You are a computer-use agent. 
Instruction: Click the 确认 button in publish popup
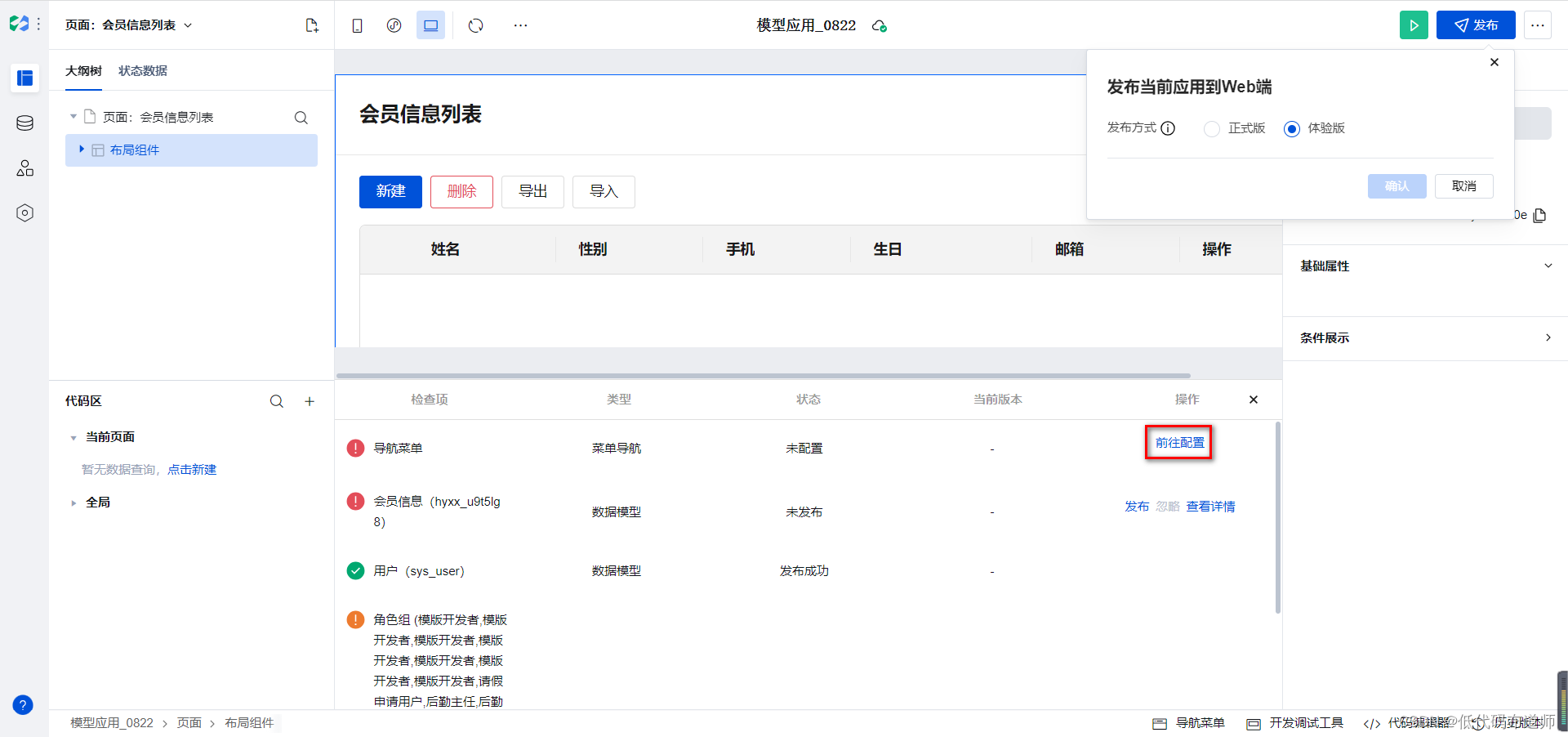[x=1396, y=186]
